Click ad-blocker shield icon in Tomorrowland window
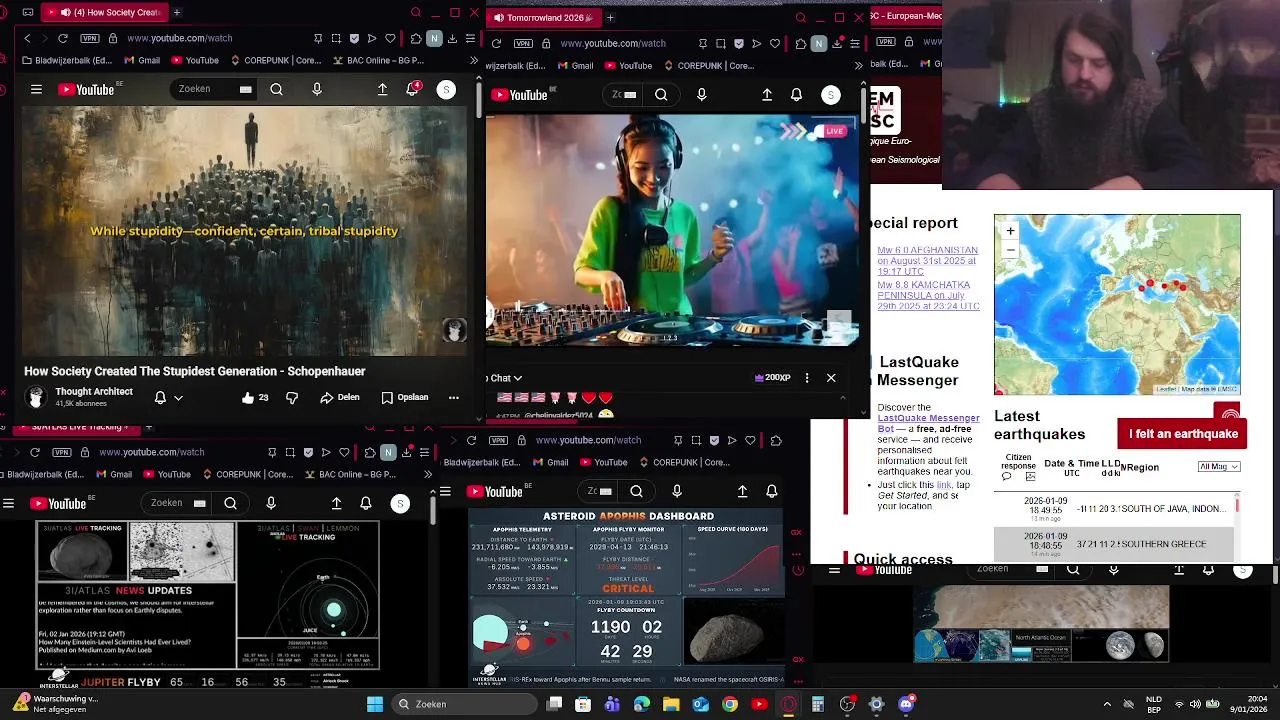 (738, 43)
